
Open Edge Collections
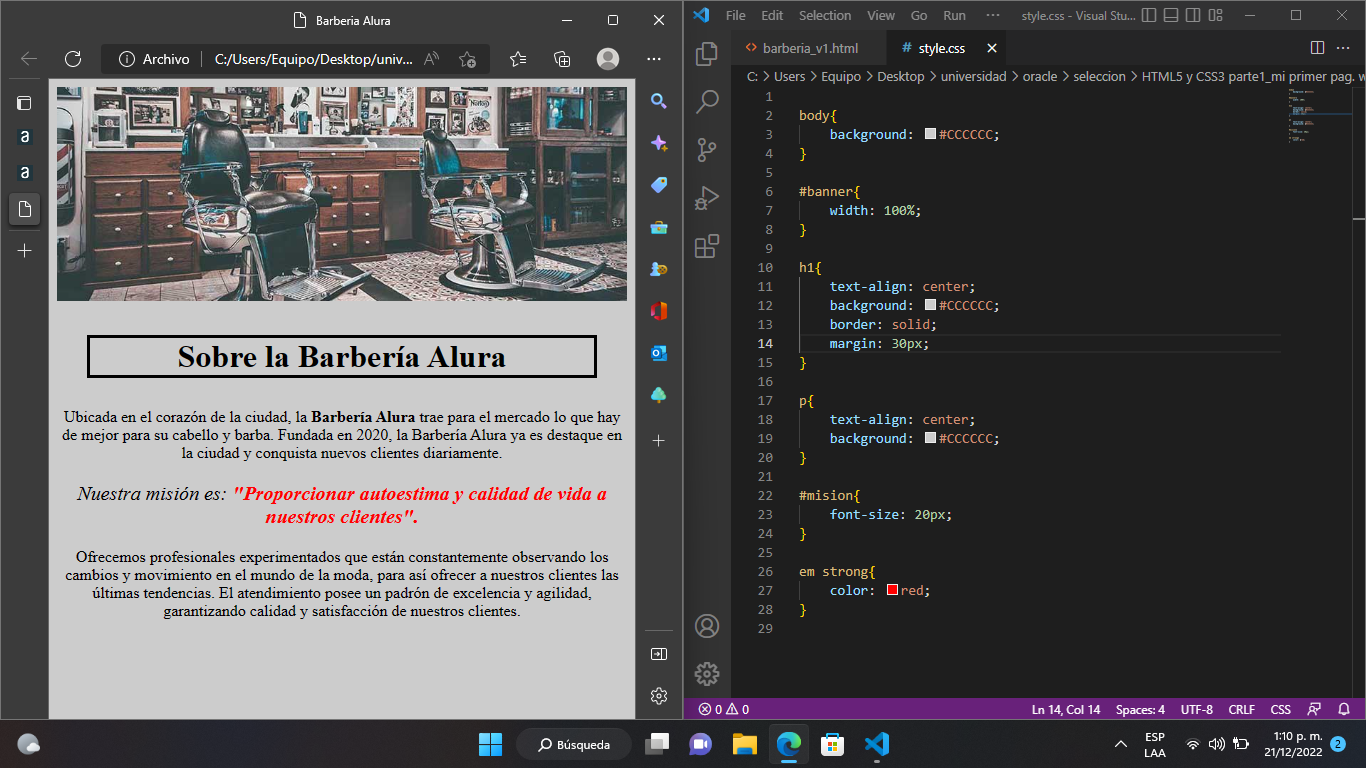coord(562,59)
